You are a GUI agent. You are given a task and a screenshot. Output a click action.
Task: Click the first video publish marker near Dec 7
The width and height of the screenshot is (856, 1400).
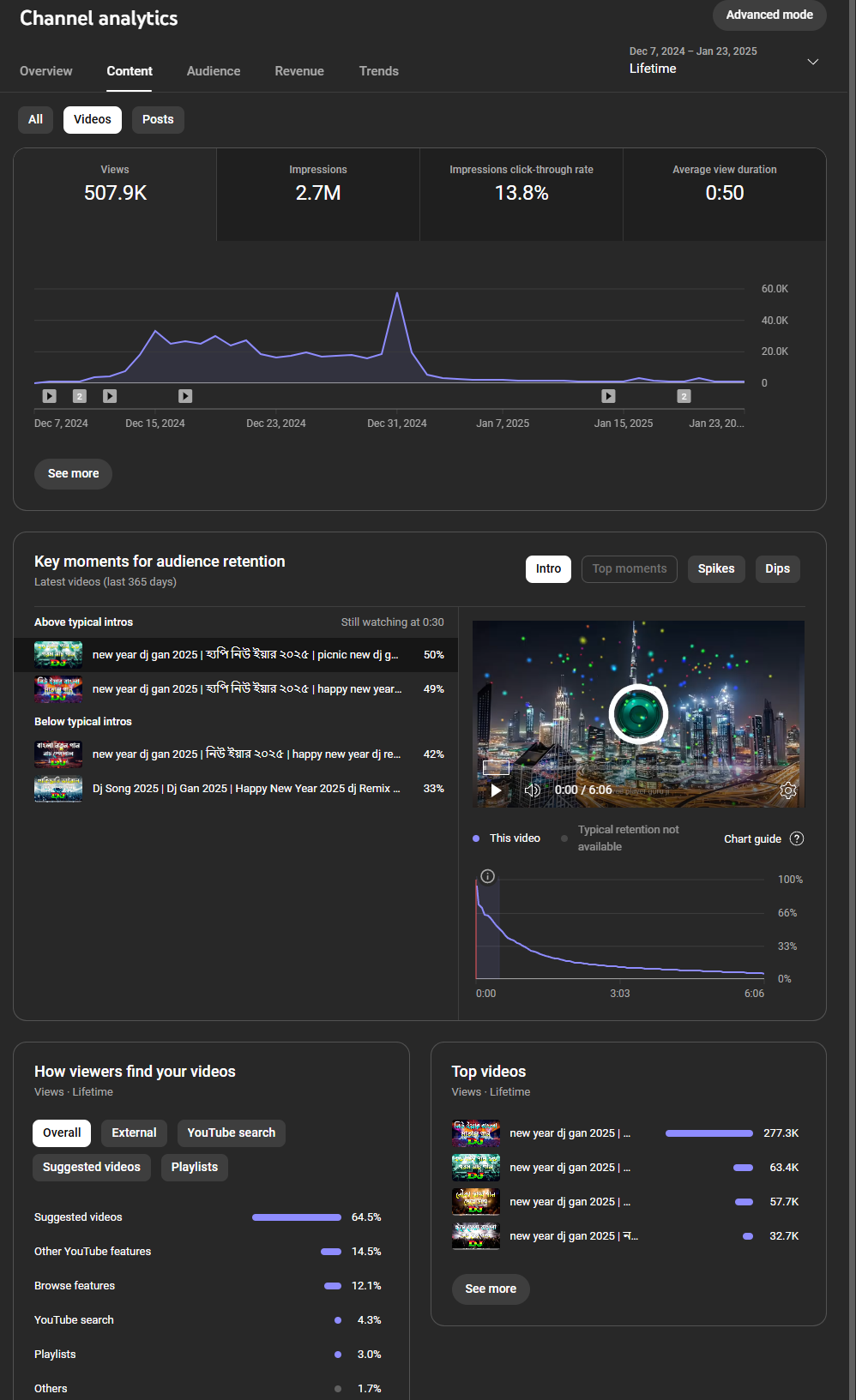50,396
